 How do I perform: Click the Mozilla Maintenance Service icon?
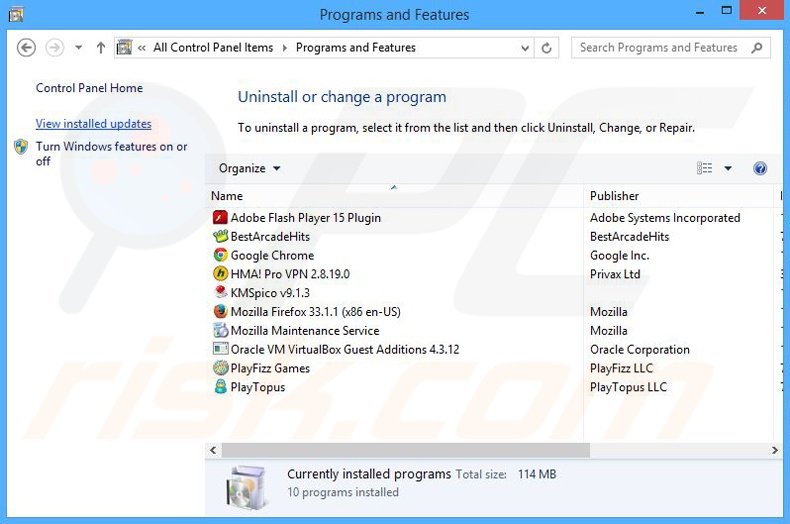click(220, 331)
